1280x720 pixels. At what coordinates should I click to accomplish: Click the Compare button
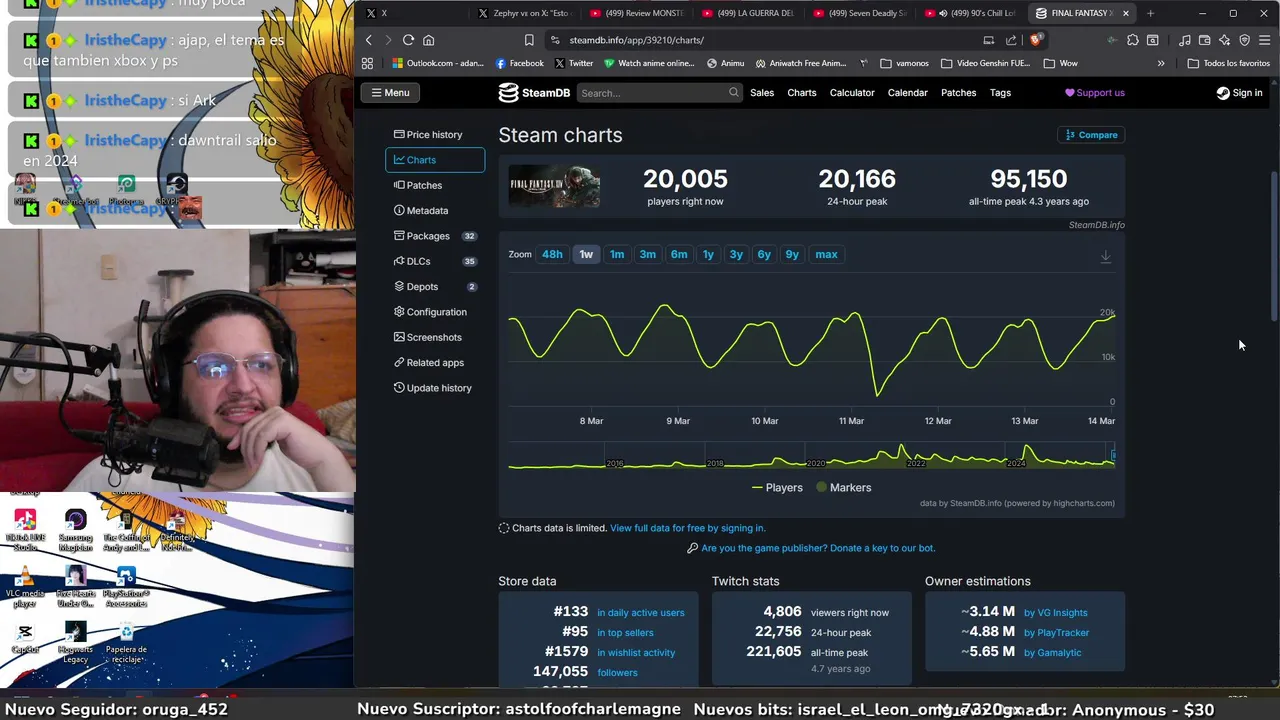pyautogui.click(x=1091, y=135)
